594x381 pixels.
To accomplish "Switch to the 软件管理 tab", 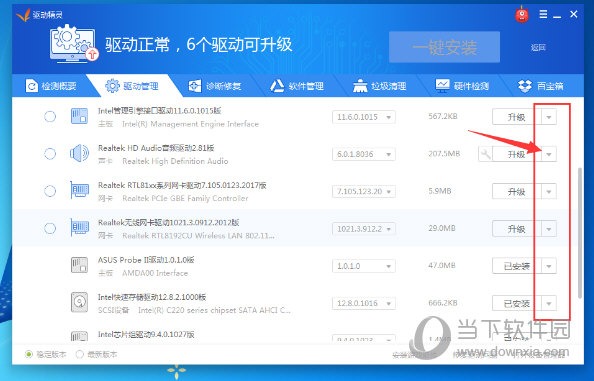I will point(297,86).
